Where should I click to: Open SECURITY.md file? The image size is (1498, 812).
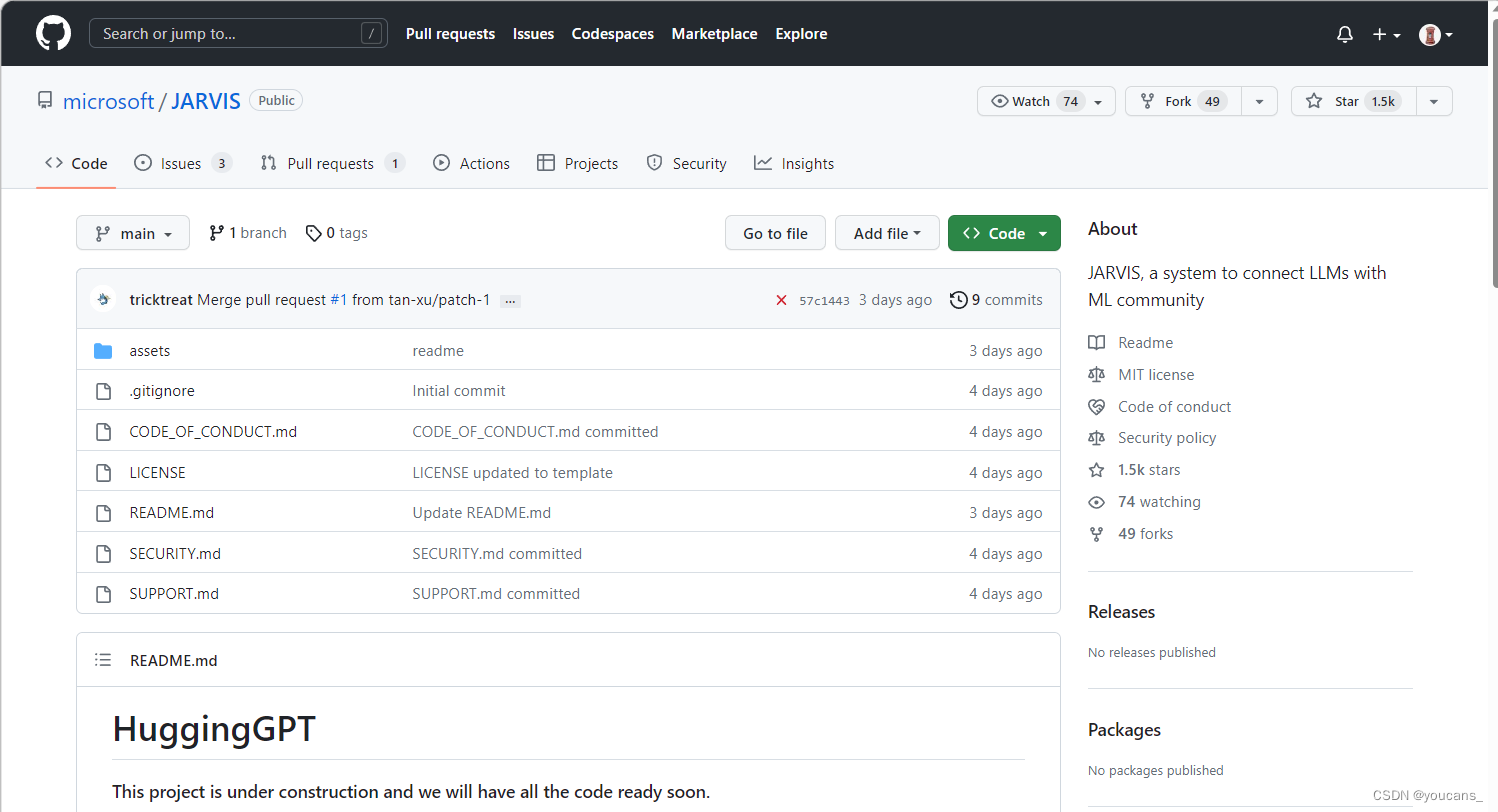[x=175, y=554]
